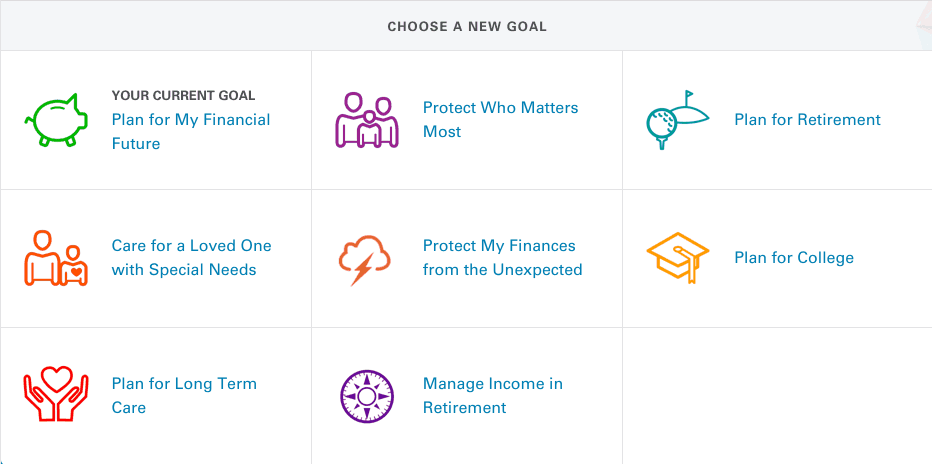Choose Protect My Finances from the Unexpected
Image resolution: width=932 pixels, height=464 pixels.
pos(502,258)
